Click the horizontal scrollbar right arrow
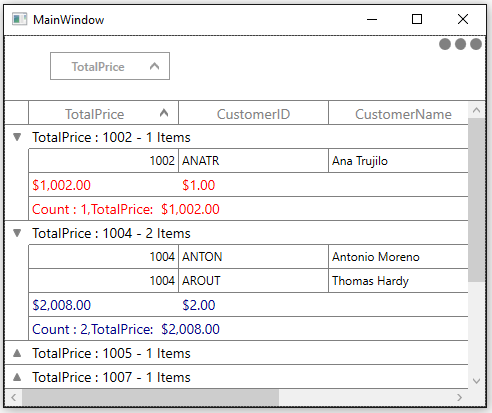Image resolution: width=492 pixels, height=413 pixels. (460, 397)
